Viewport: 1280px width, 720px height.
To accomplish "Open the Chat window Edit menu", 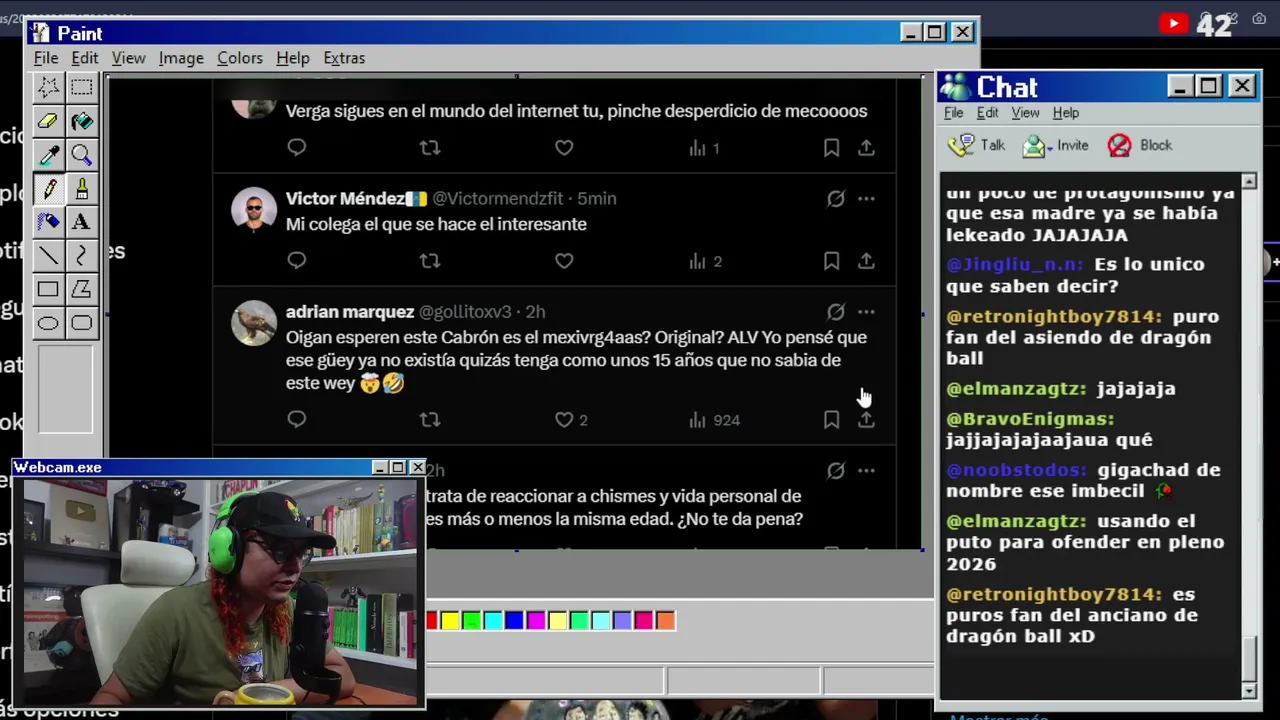I will [988, 113].
